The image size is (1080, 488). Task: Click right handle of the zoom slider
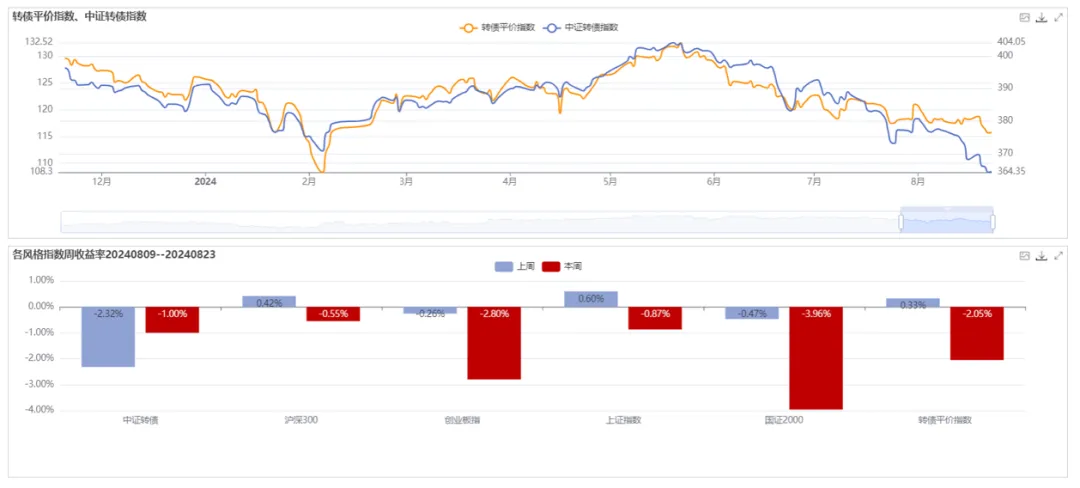[993, 222]
